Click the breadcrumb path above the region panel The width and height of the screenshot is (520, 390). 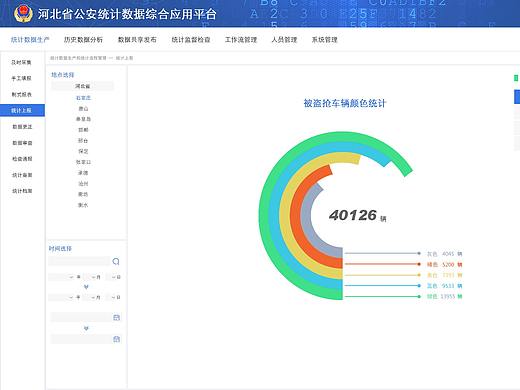point(91,58)
